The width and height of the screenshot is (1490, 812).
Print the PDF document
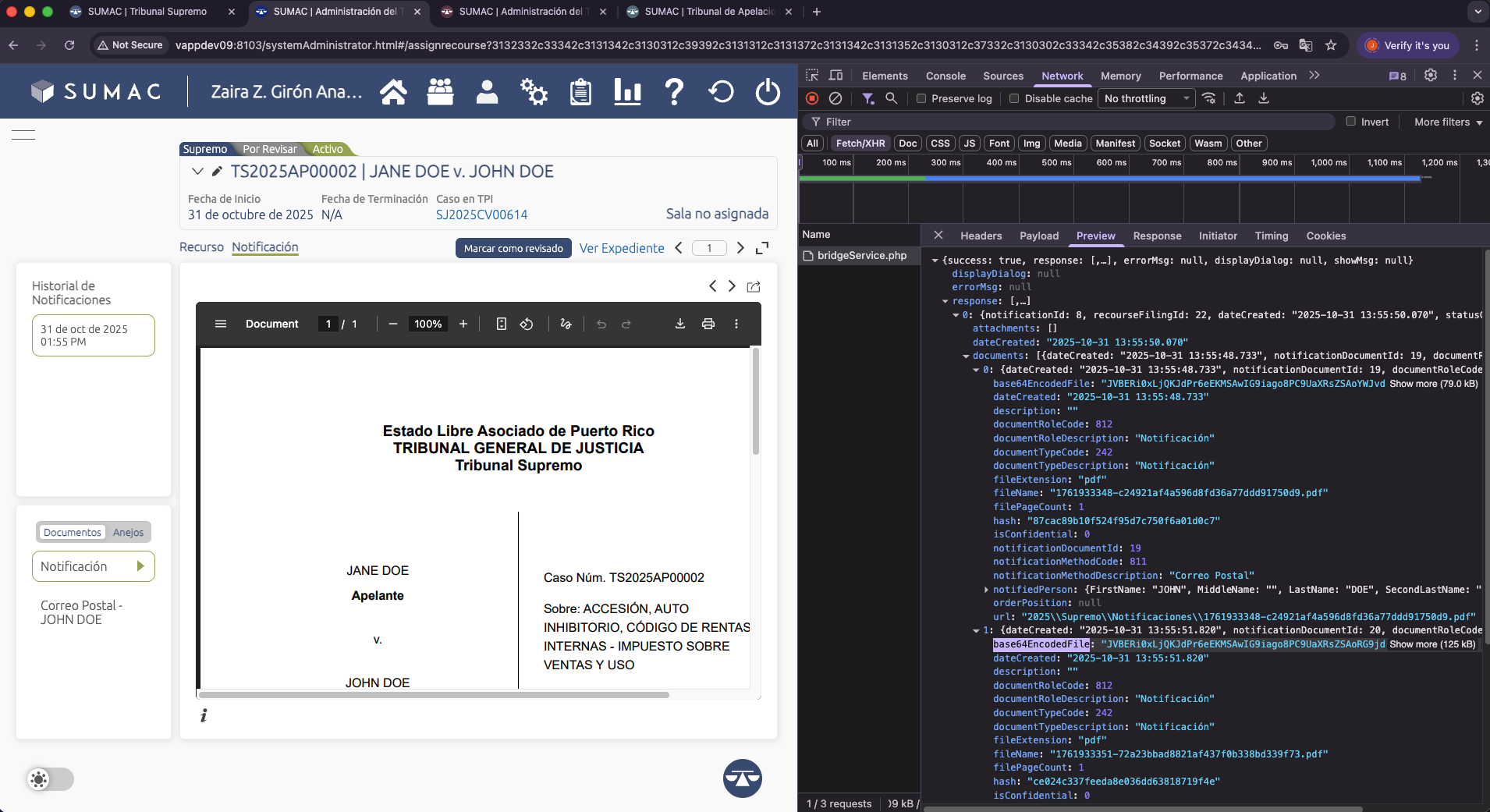(708, 324)
